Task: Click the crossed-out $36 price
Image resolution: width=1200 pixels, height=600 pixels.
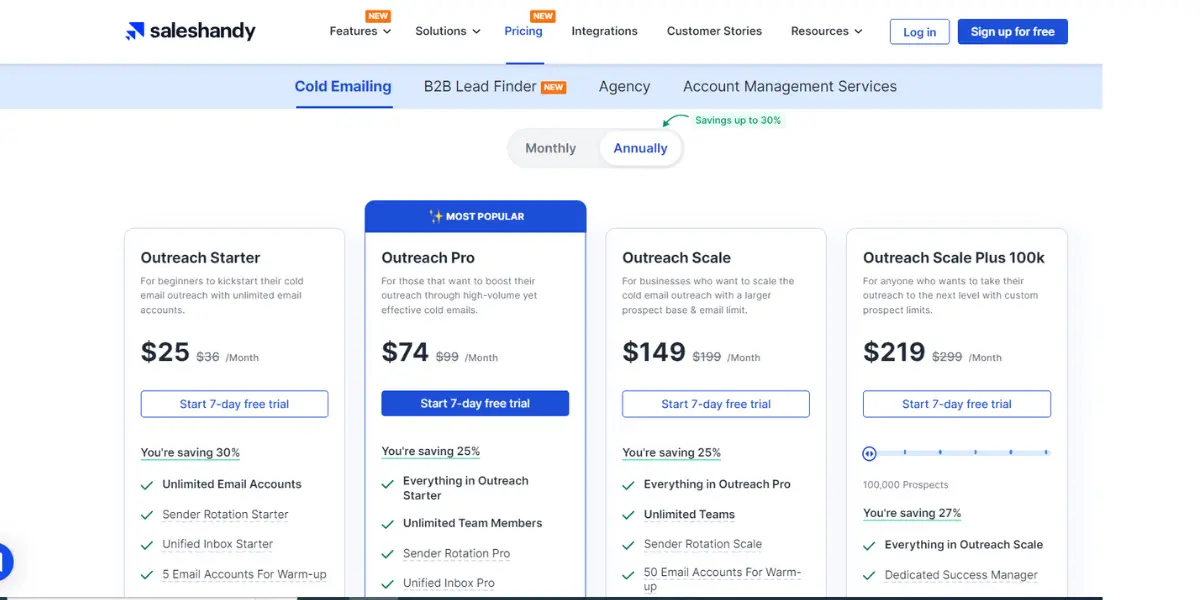Action: pyautogui.click(x=208, y=357)
